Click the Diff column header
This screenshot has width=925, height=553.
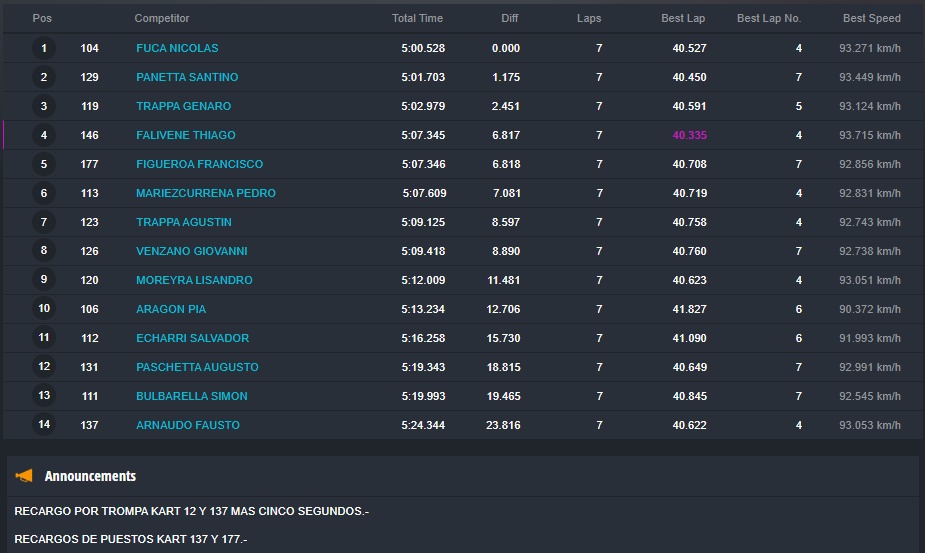510,18
